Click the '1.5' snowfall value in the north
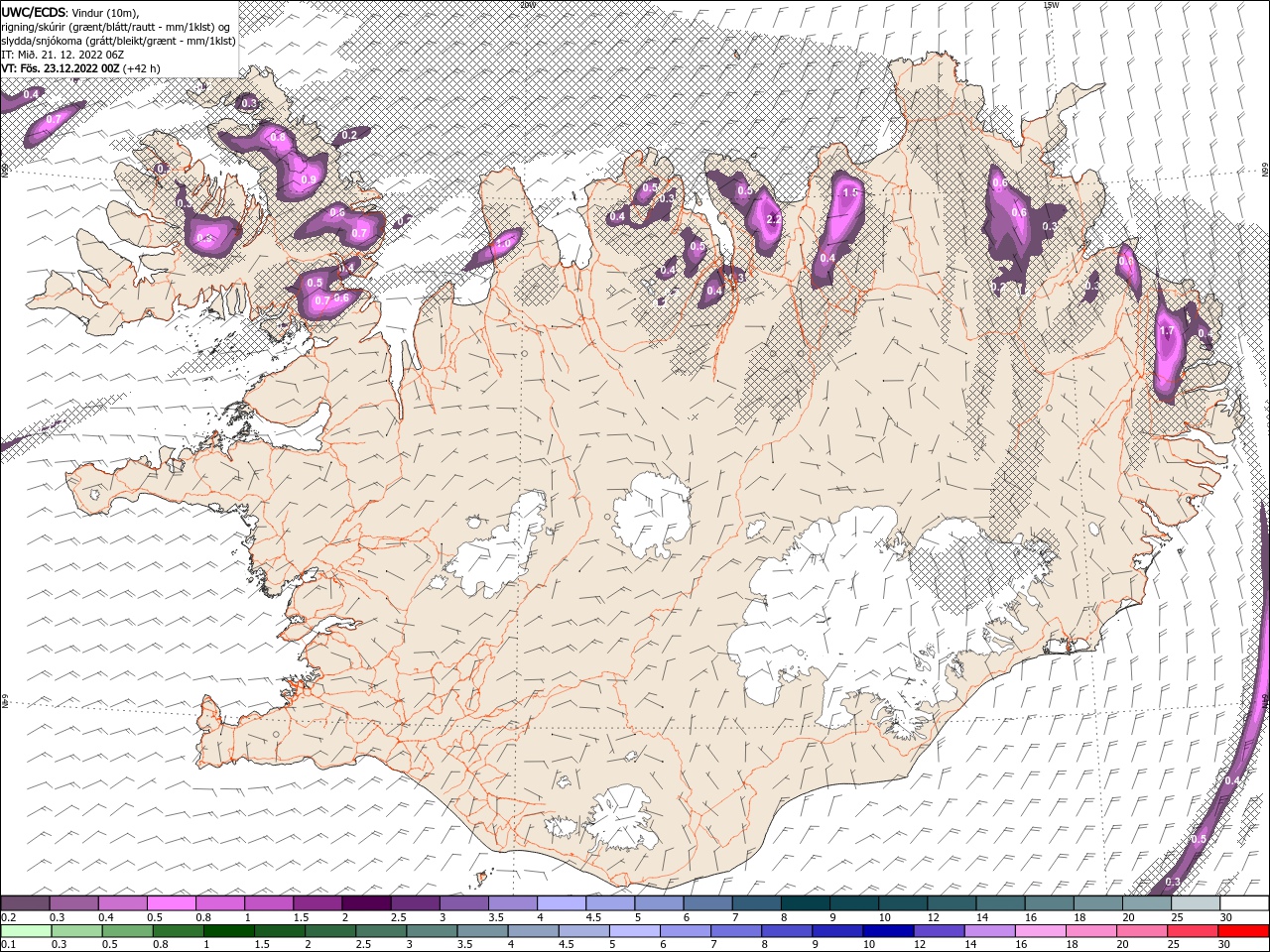This screenshot has width=1270, height=952. (x=849, y=193)
